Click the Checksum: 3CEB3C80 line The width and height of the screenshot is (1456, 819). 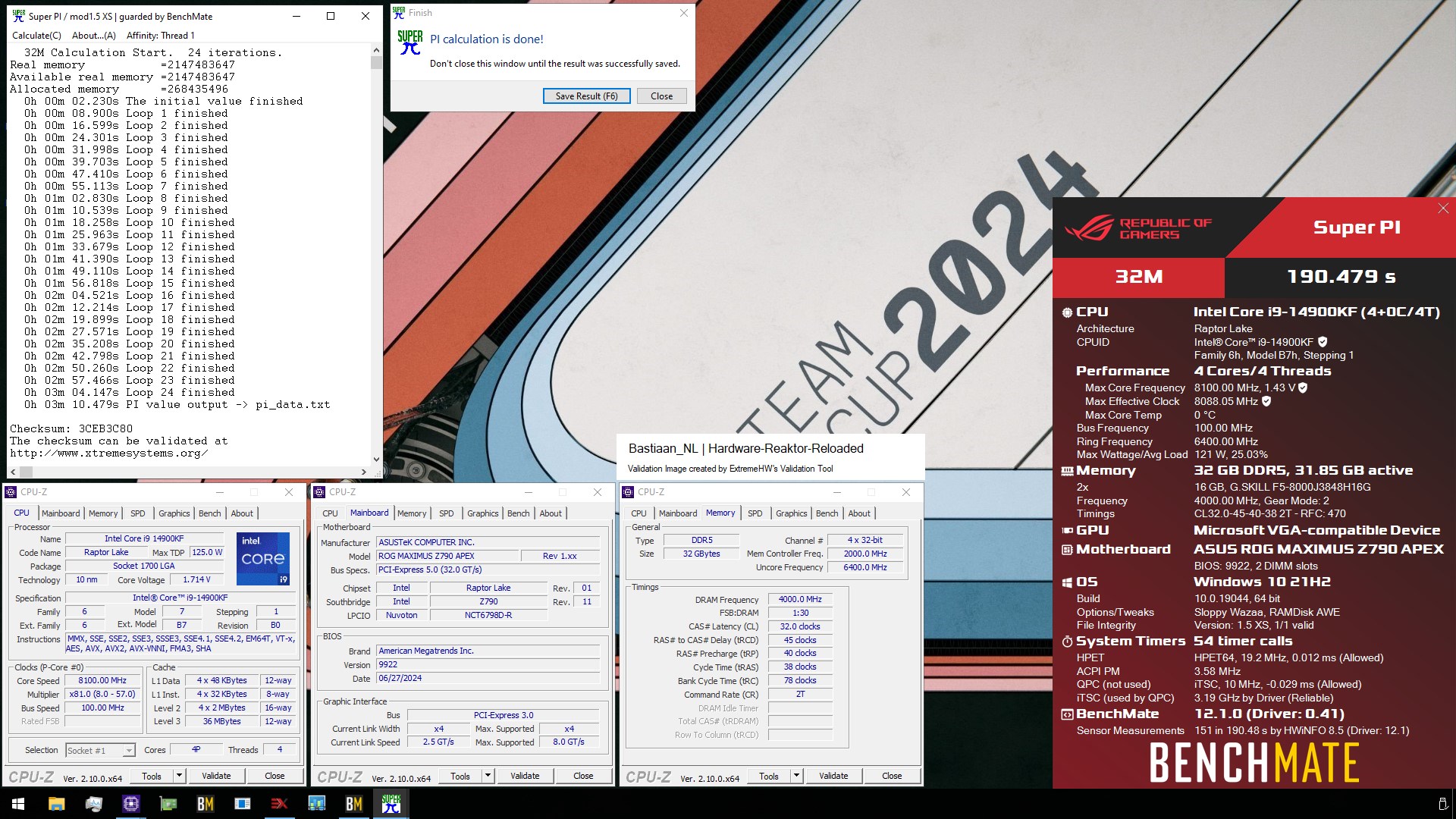click(71, 428)
